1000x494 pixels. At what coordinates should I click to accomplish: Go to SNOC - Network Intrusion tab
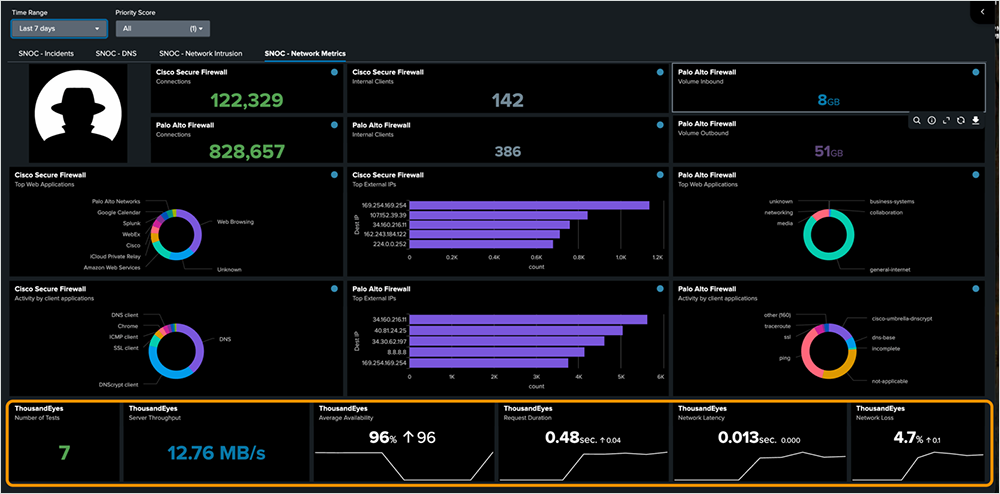click(x=201, y=53)
